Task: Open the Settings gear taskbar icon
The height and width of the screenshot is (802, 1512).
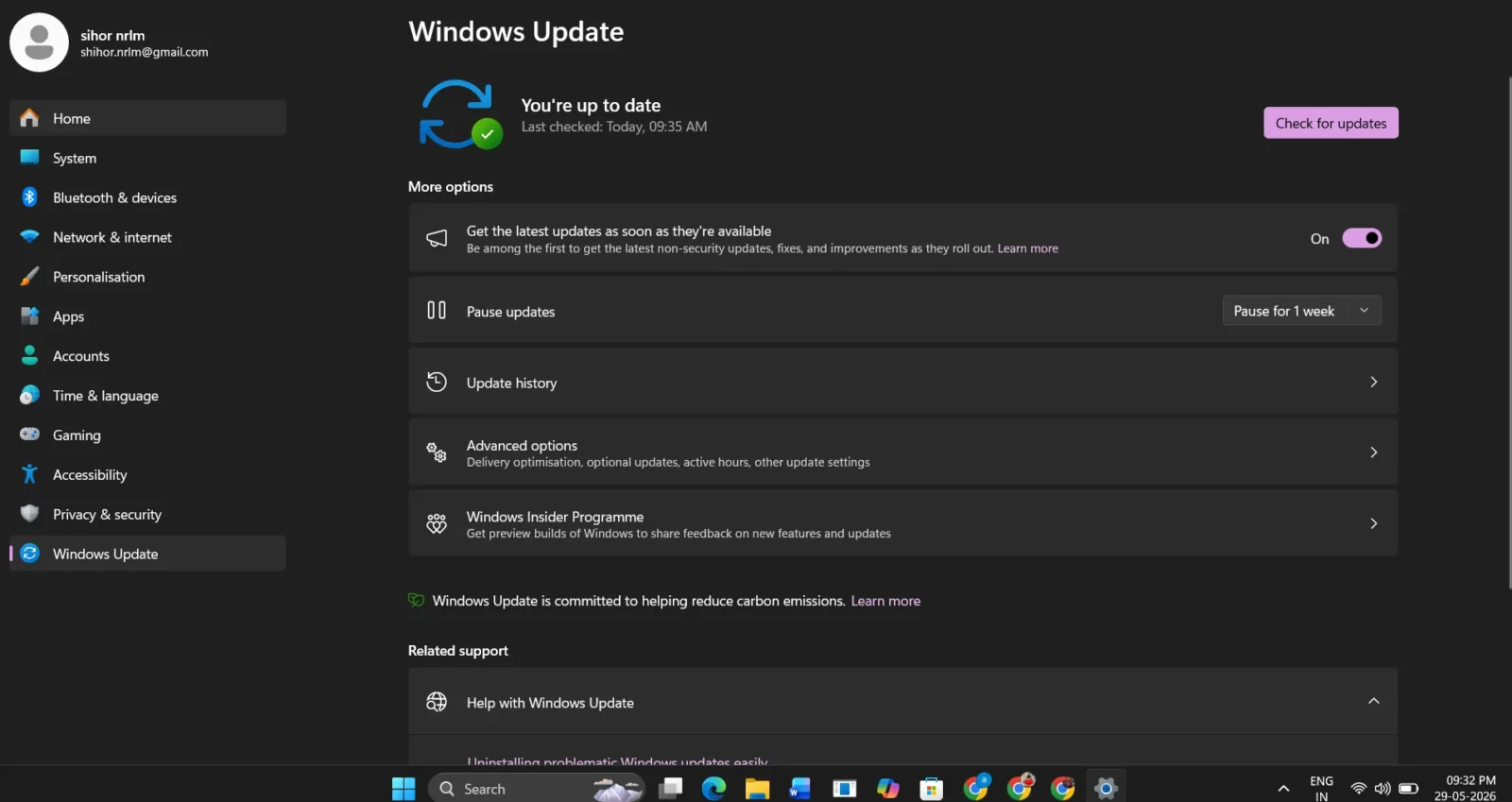Action: 1106,788
